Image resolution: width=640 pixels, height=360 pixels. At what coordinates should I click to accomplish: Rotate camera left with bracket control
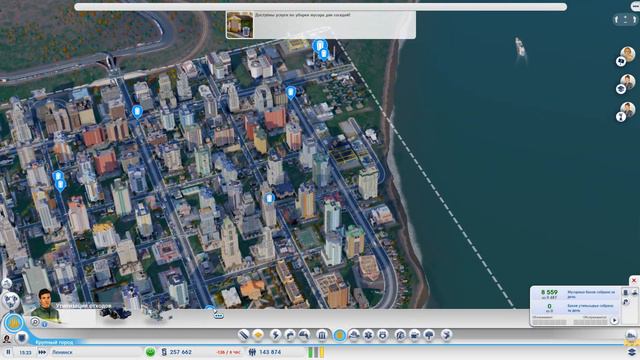[x=617, y=19]
